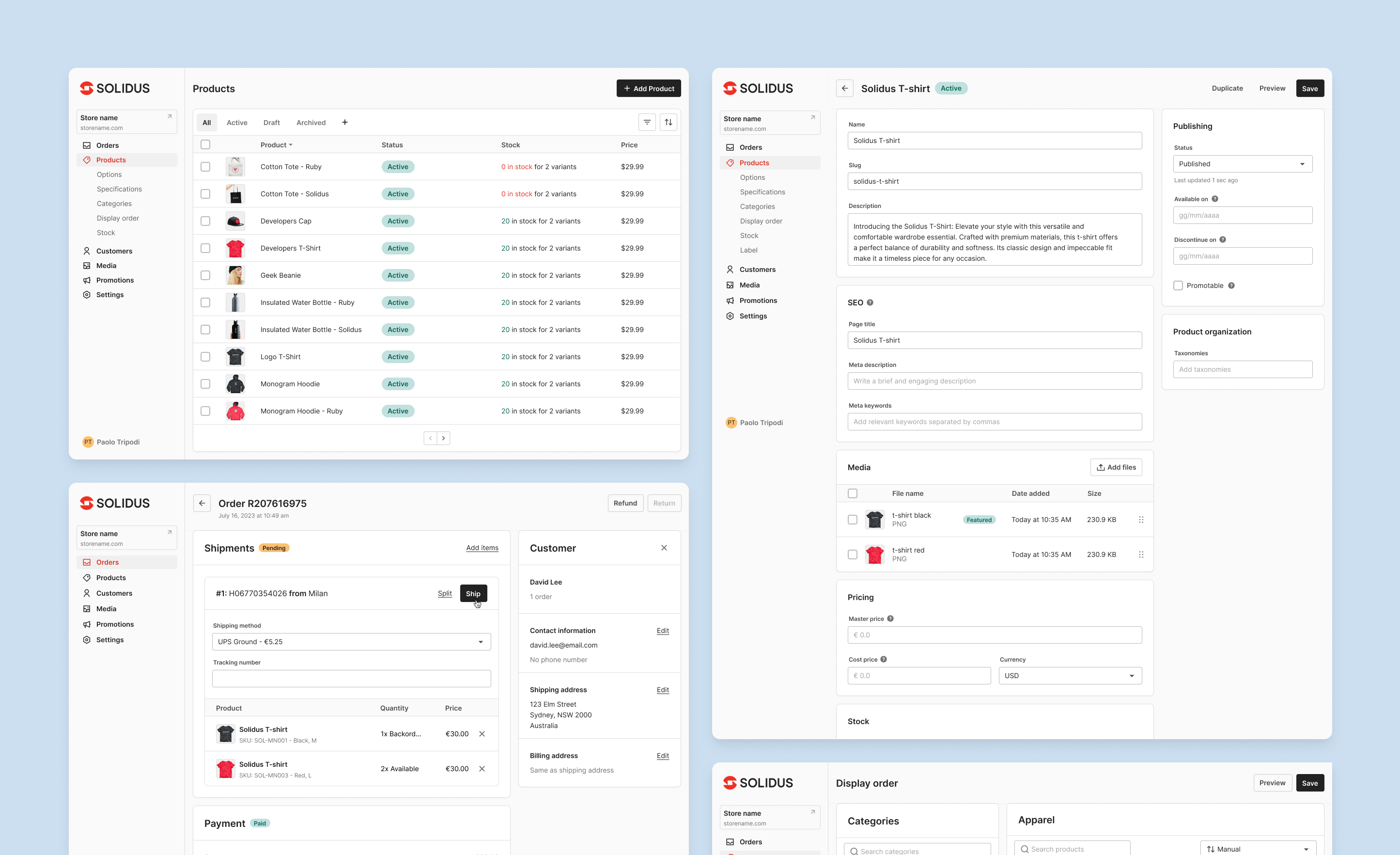This screenshot has width=1400, height=855.
Task: Open Promotions from the sidebar megaphone icon
Action: [86, 280]
